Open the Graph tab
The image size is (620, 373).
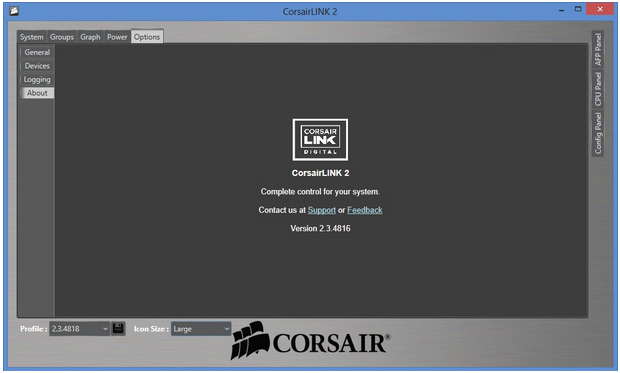(90, 37)
